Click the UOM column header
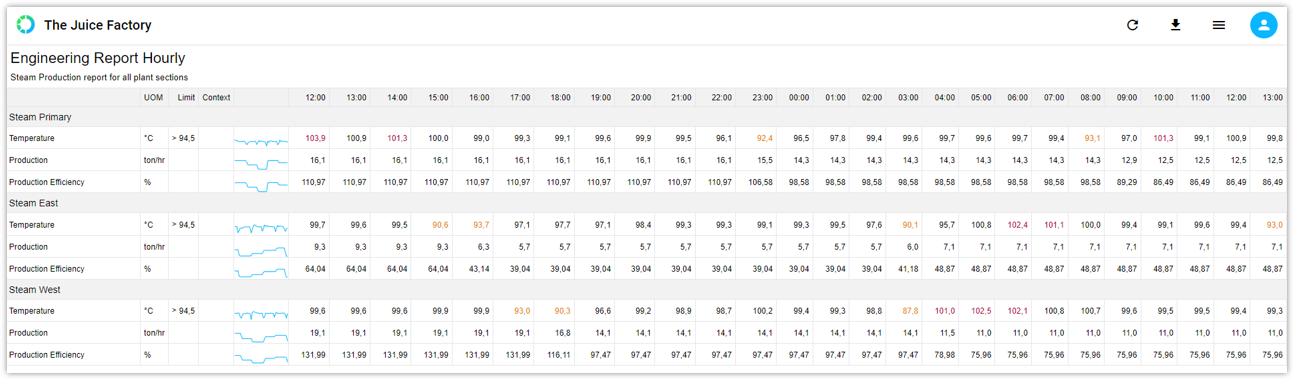This screenshot has height=380, width=1294. tap(153, 97)
